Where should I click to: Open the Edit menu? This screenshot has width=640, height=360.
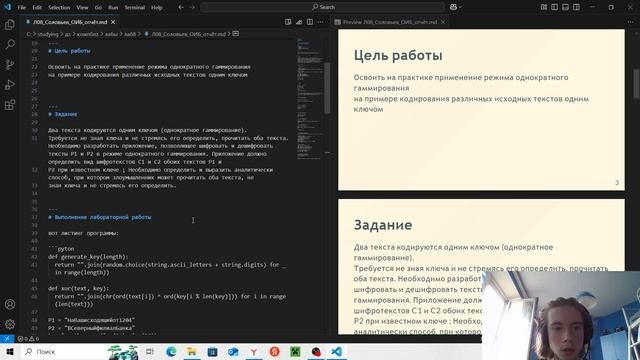click(x=37, y=7)
